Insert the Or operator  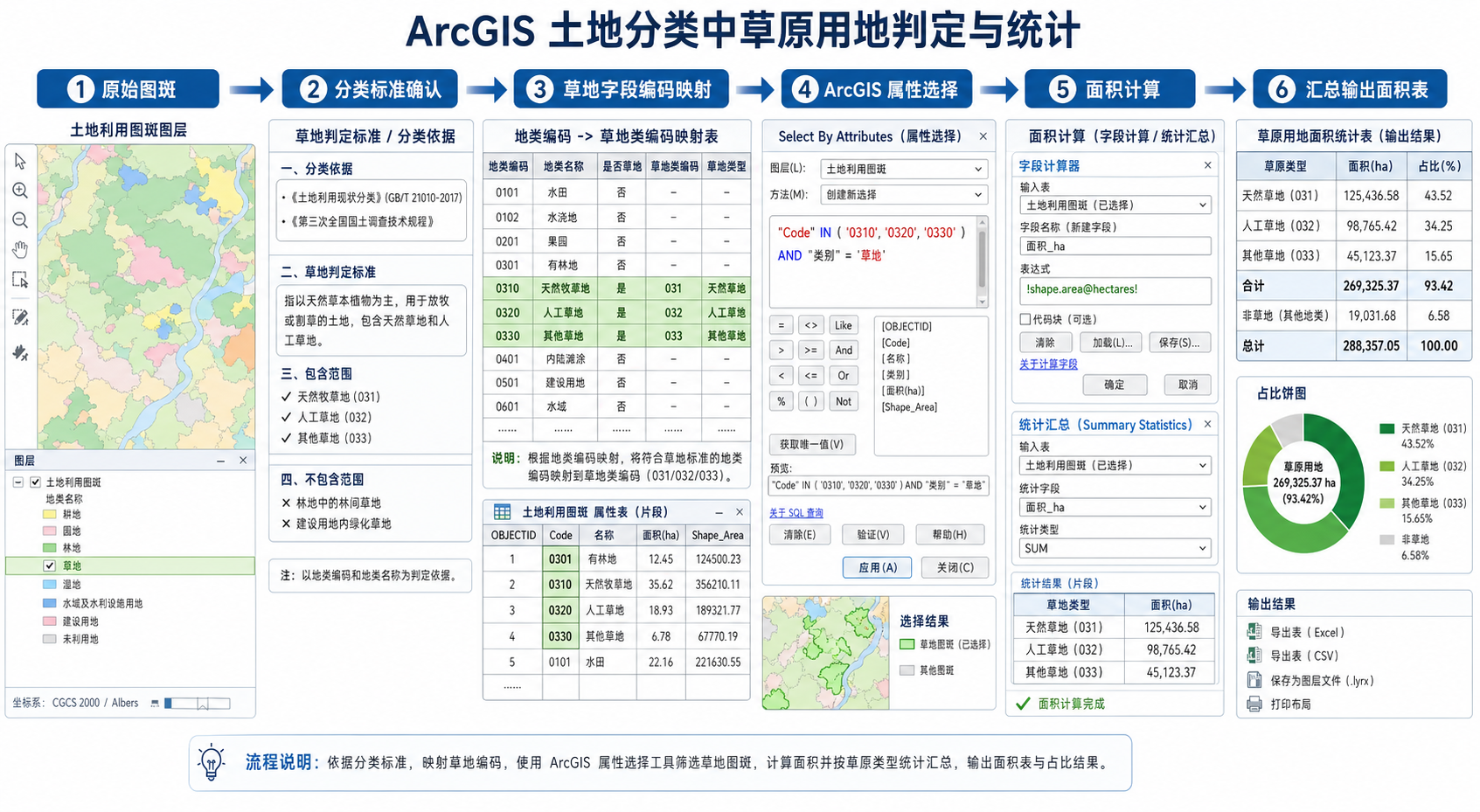(x=844, y=376)
